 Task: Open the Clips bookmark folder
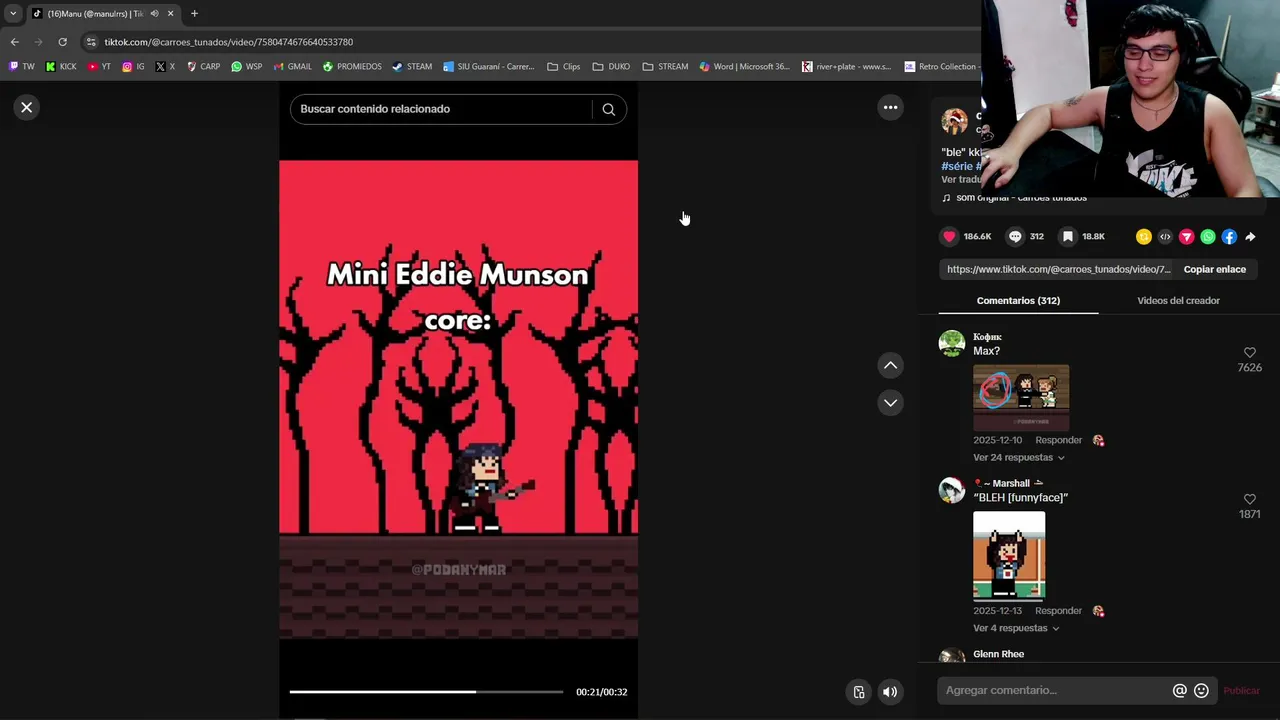click(x=564, y=67)
